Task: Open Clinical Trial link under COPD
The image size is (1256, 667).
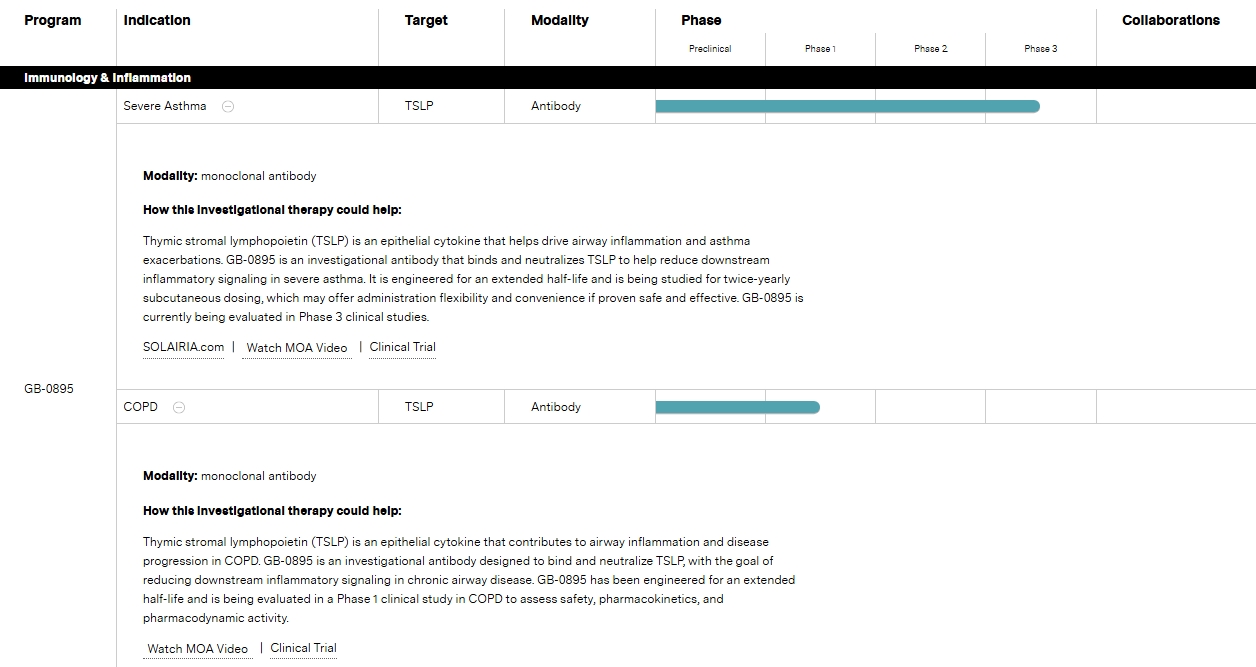Action: click(x=303, y=648)
